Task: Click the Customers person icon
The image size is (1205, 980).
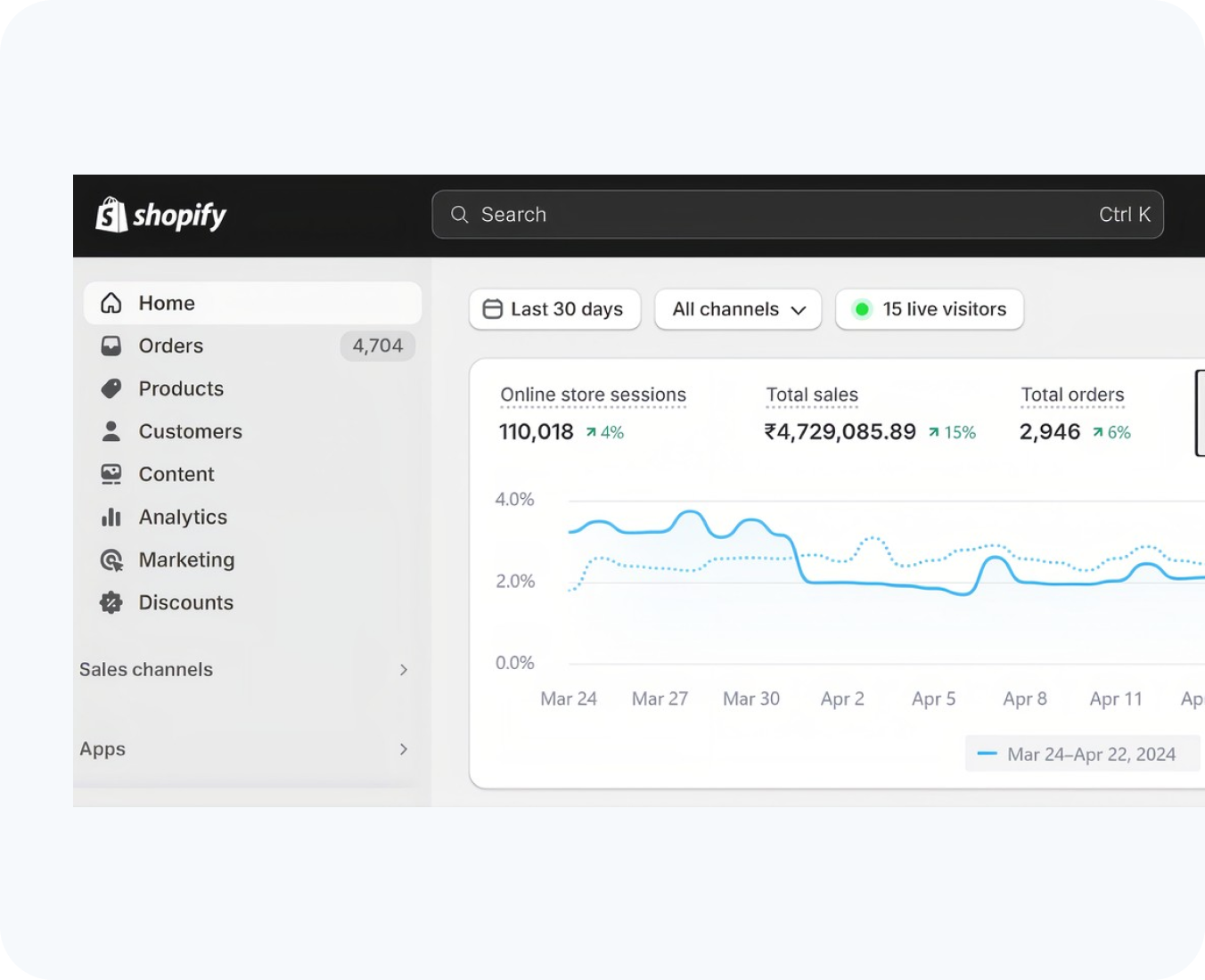Action: 111,431
